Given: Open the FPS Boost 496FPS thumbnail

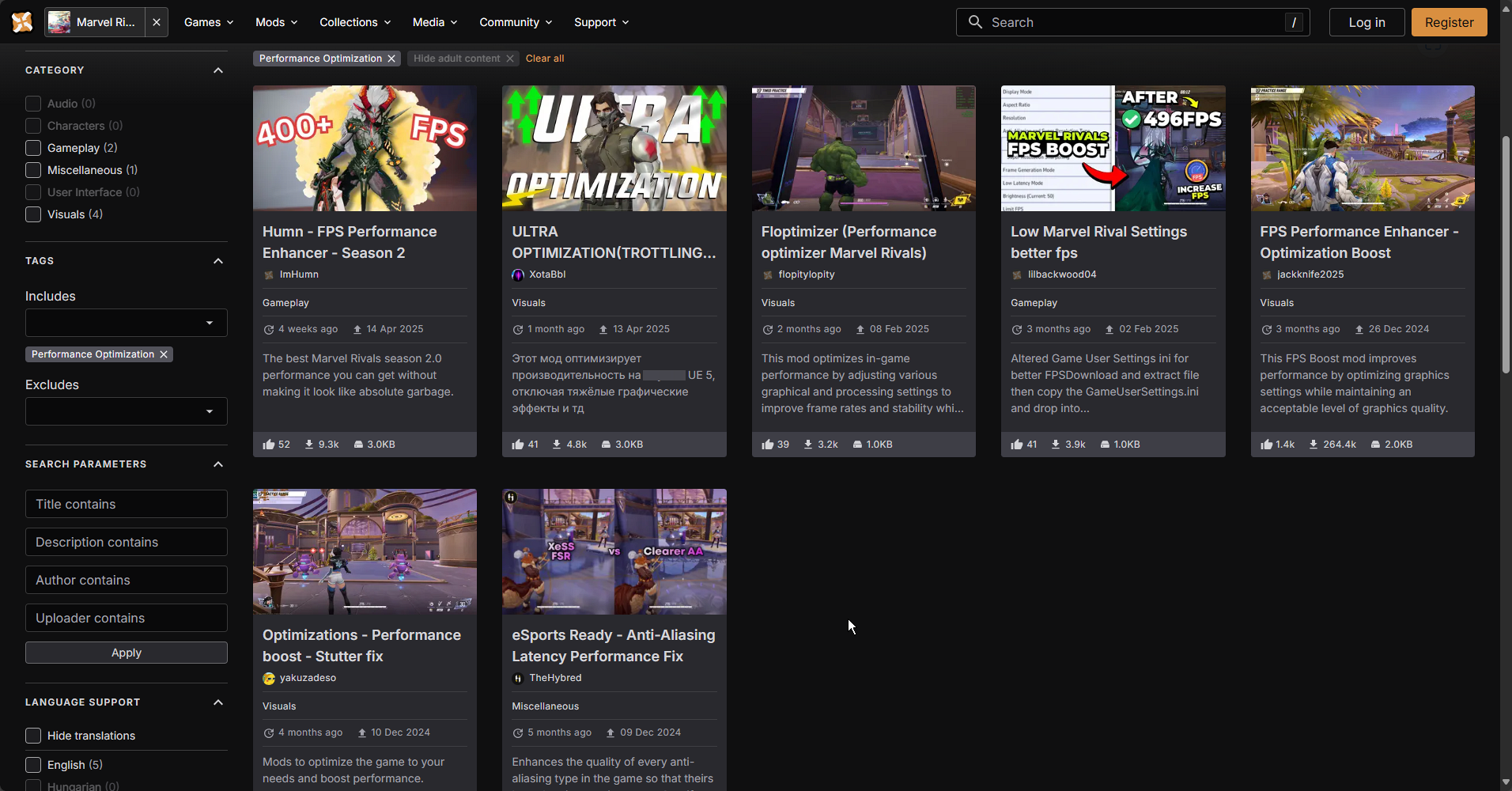Looking at the screenshot, I should click(x=1113, y=148).
